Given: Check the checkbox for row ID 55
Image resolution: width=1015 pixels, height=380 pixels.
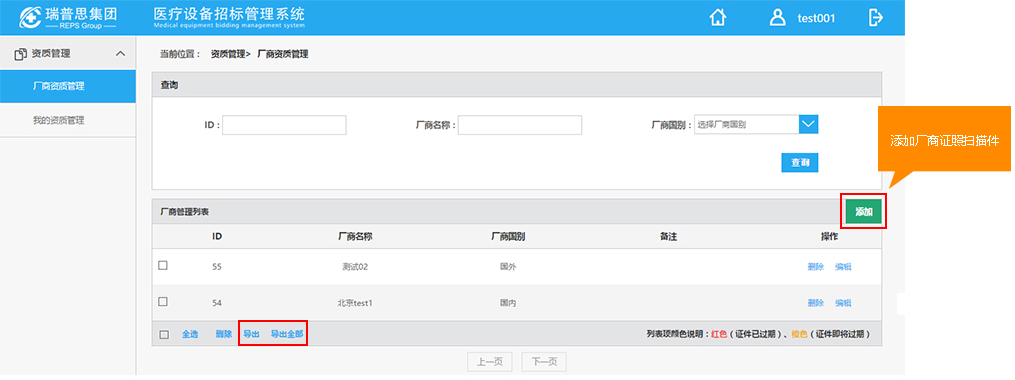Looking at the screenshot, I should pos(163,265).
